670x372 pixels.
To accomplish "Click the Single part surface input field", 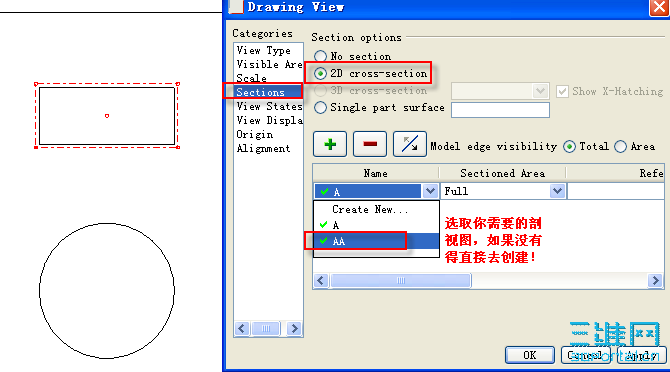I will point(500,110).
